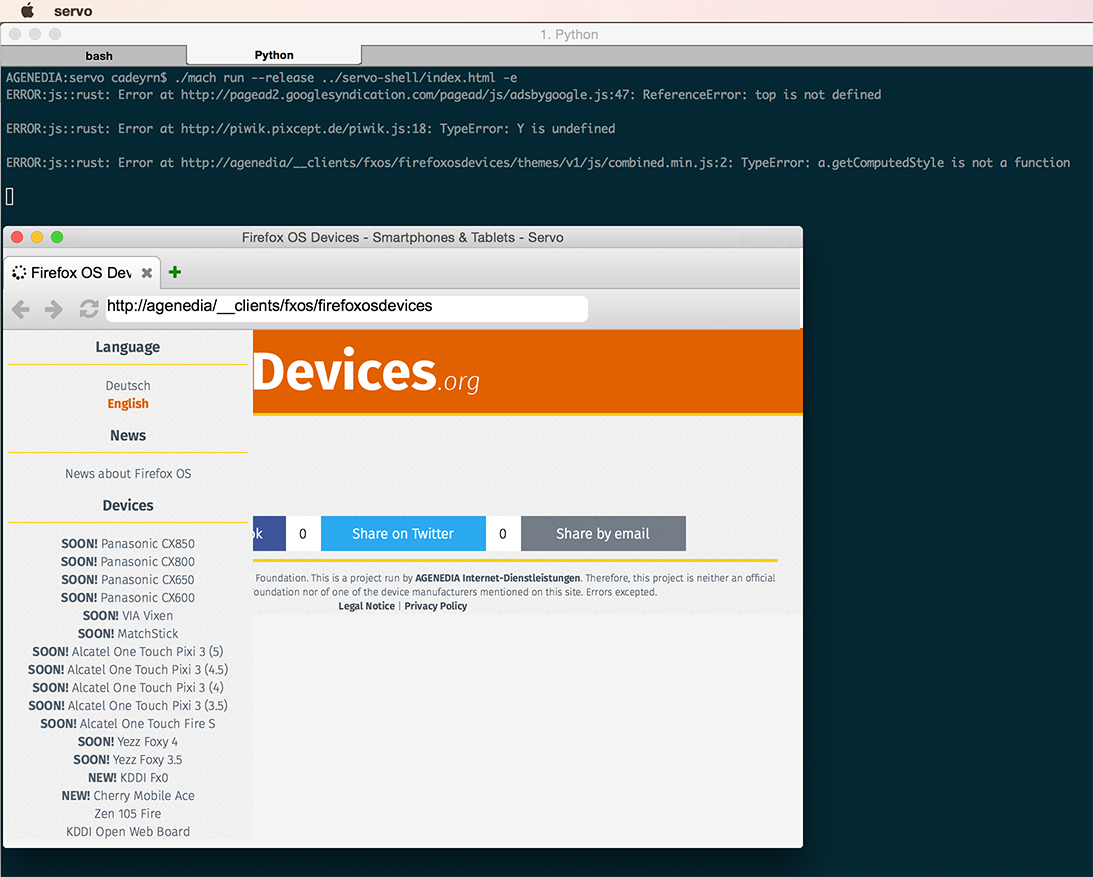Click the Apple menu icon
The width and height of the screenshot is (1093, 877).
(27, 11)
